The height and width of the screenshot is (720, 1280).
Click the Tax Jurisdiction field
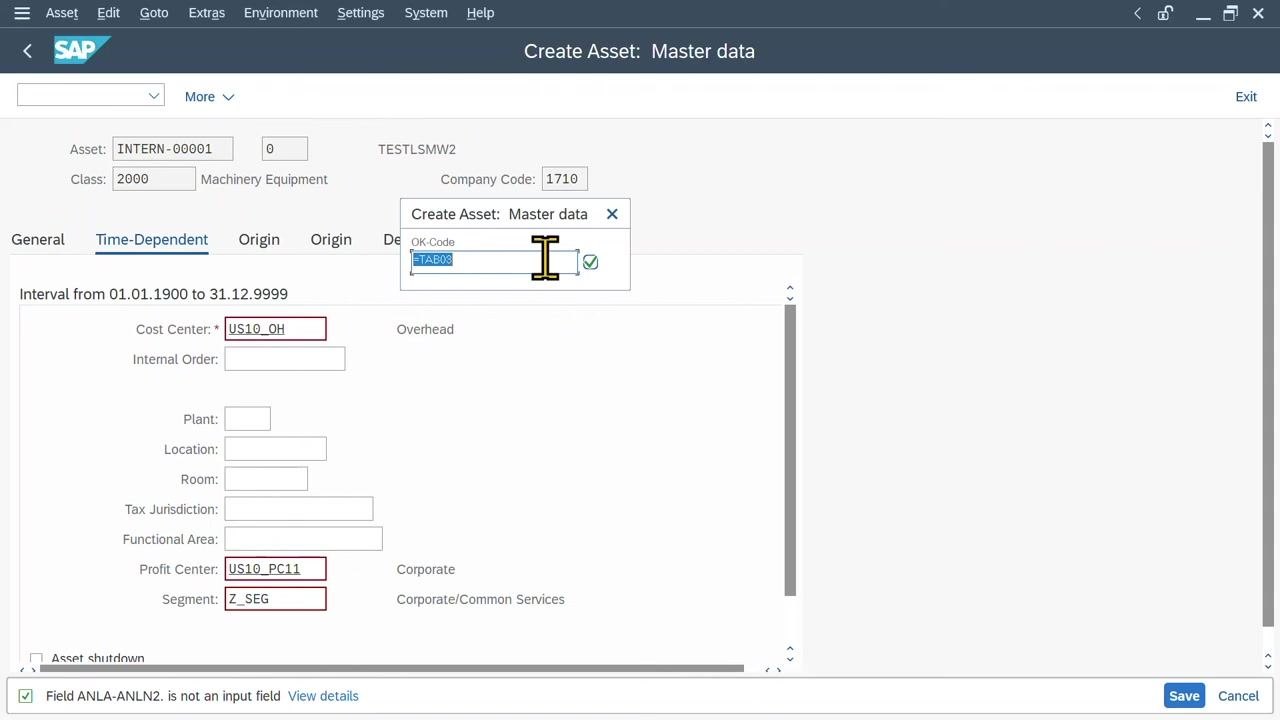coord(299,509)
